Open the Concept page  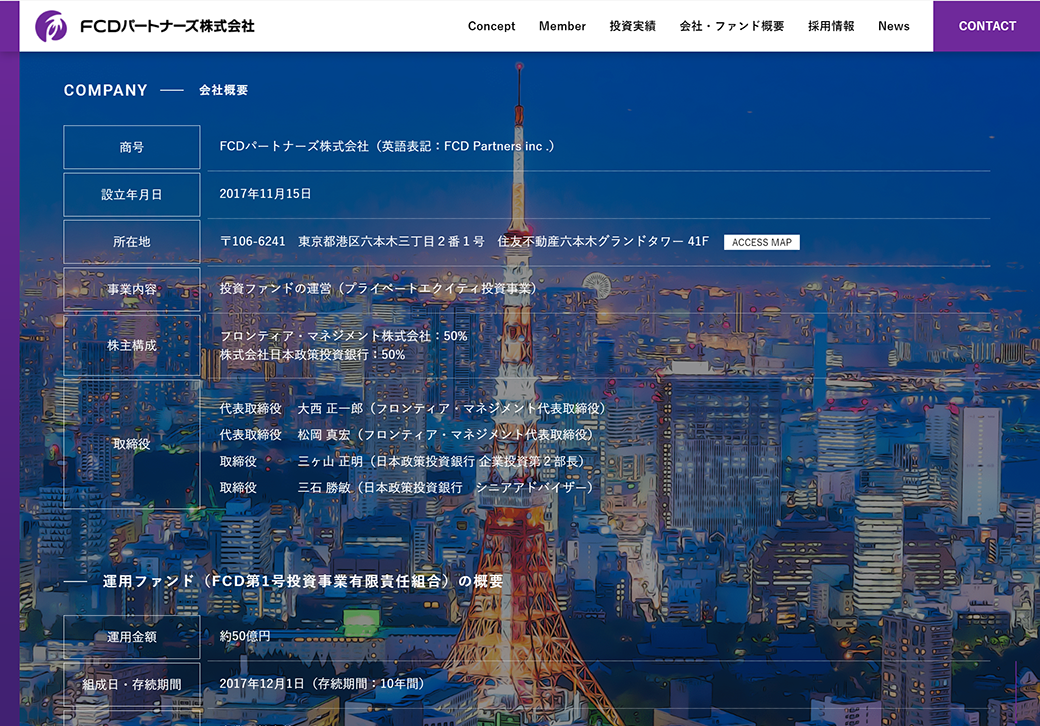click(491, 26)
